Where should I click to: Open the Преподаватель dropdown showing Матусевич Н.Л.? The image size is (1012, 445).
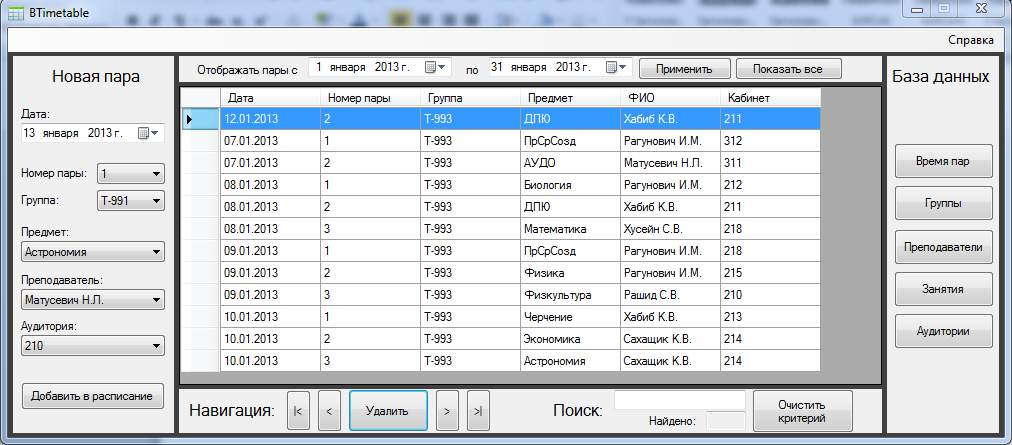(x=93, y=300)
